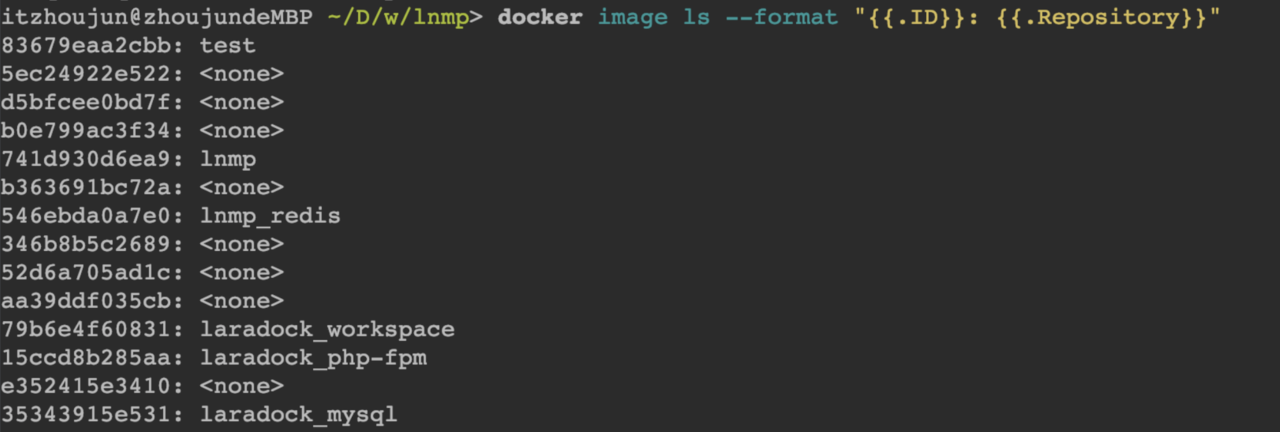Click the docker command word in prompt
This screenshot has height=432, width=1280.
[x=540, y=18]
